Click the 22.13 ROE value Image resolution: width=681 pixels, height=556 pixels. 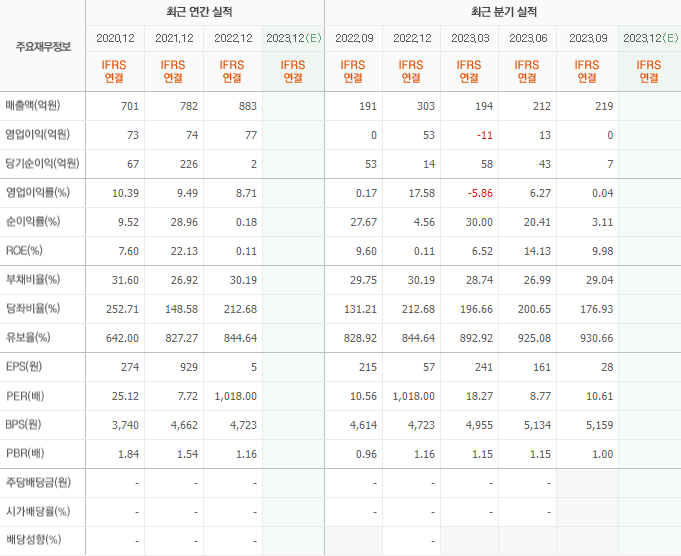[185, 251]
